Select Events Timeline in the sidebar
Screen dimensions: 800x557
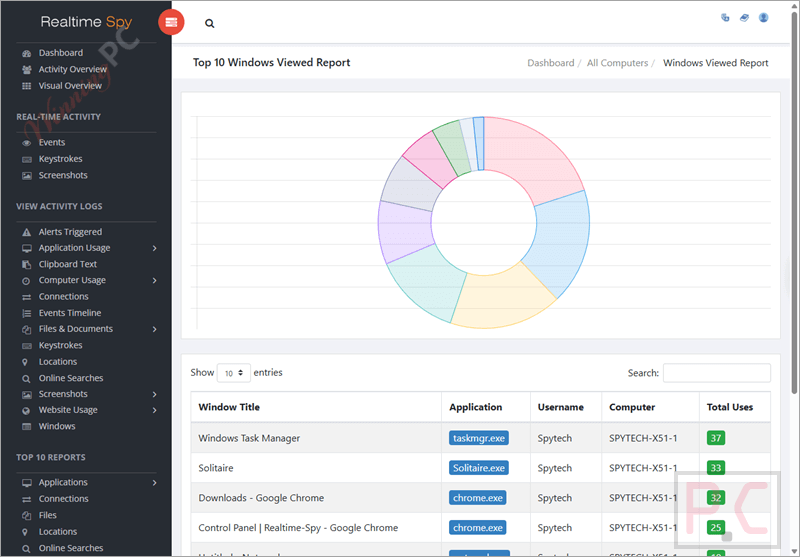[x=70, y=313]
